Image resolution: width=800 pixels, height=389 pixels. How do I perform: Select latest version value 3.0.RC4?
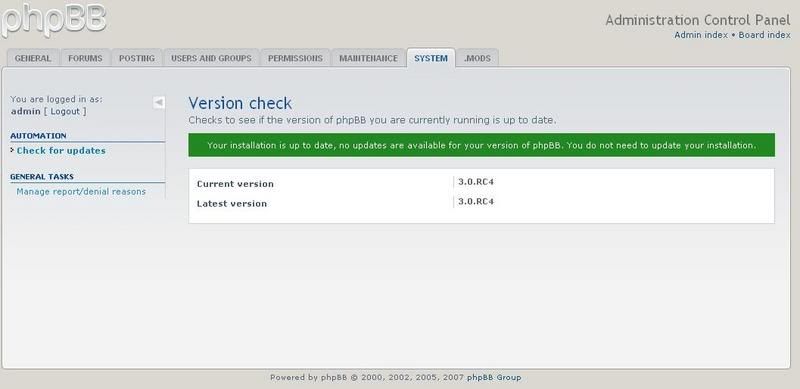click(476, 201)
